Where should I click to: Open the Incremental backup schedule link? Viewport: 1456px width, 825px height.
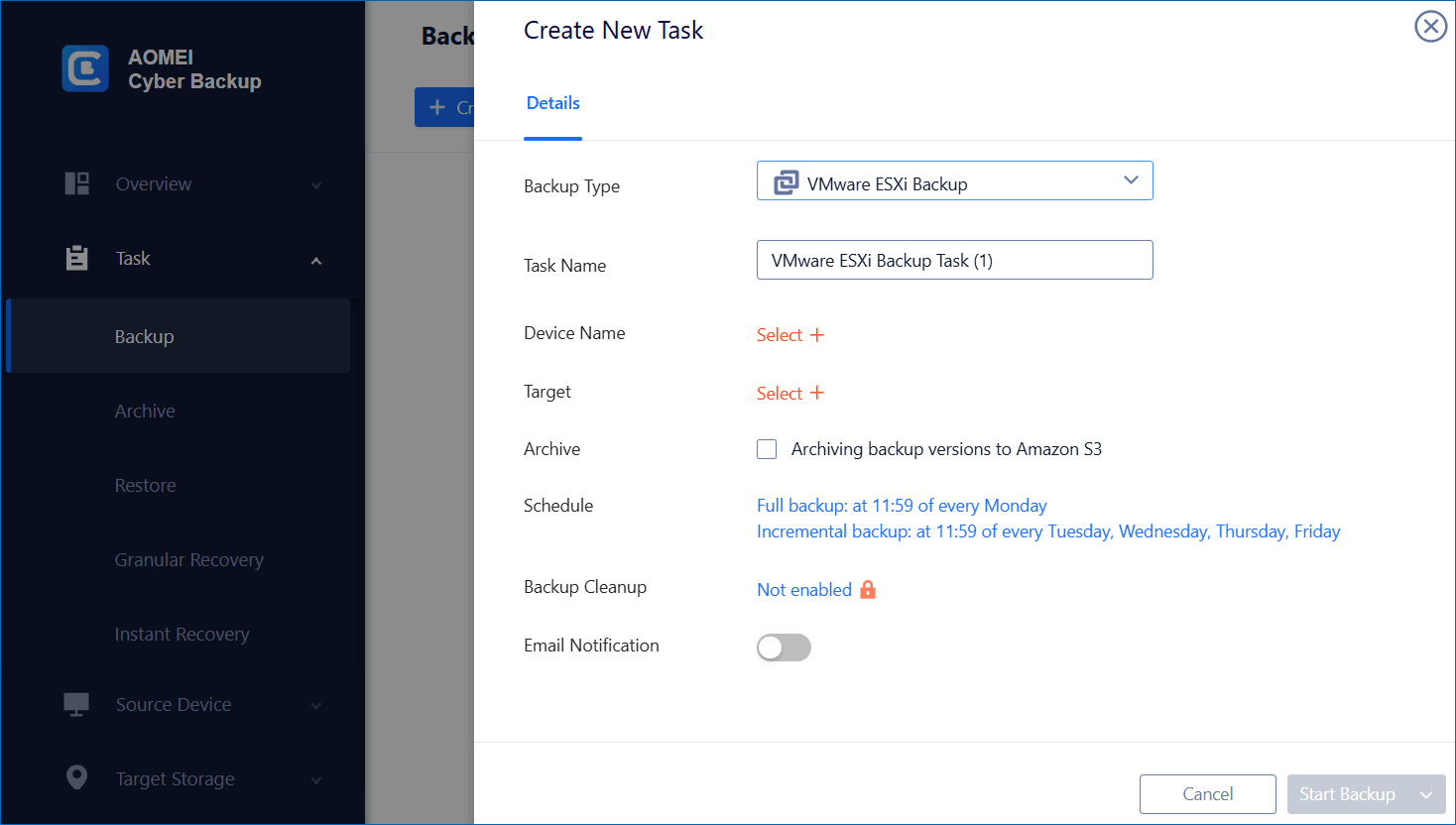point(1048,531)
